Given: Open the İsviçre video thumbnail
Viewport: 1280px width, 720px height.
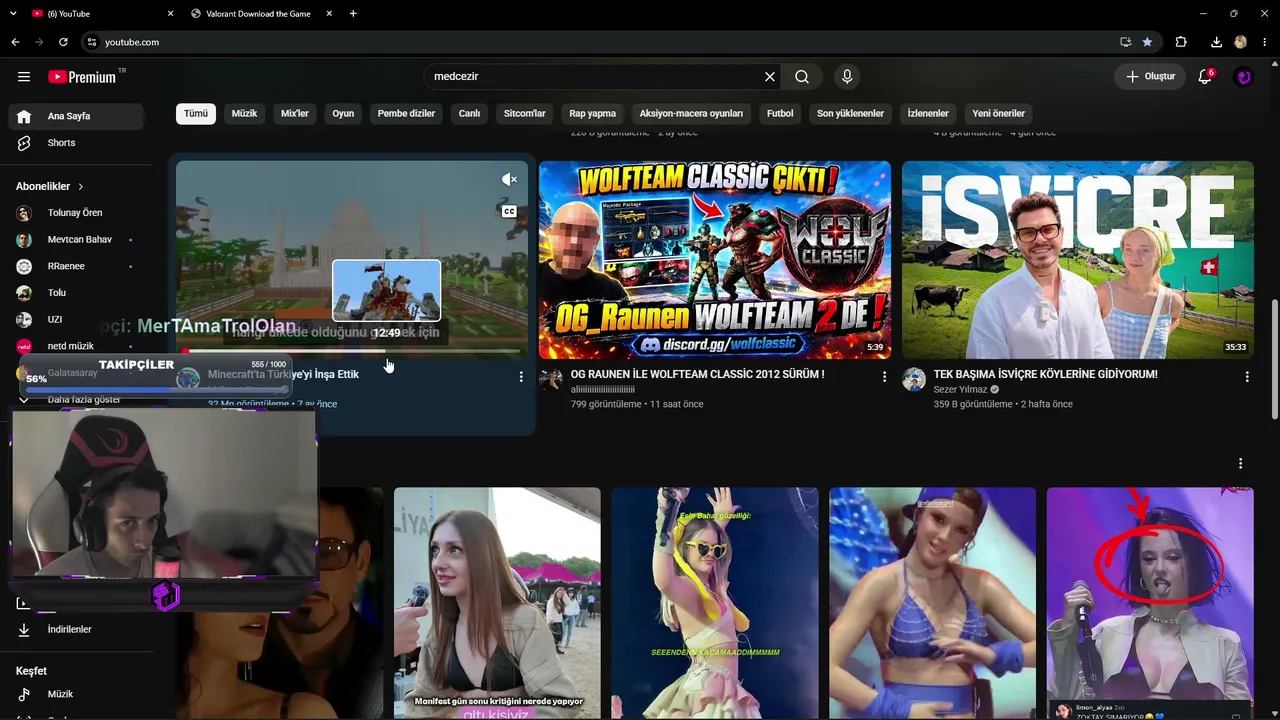Looking at the screenshot, I should pyautogui.click(x=1078, y=260).
